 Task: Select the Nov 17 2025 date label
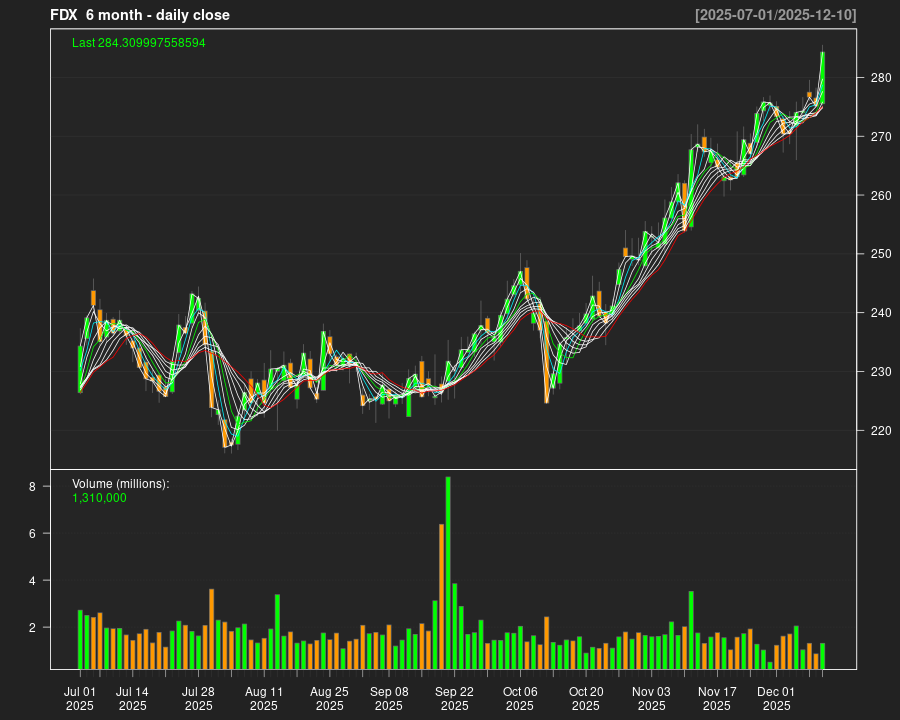(717, 696)
